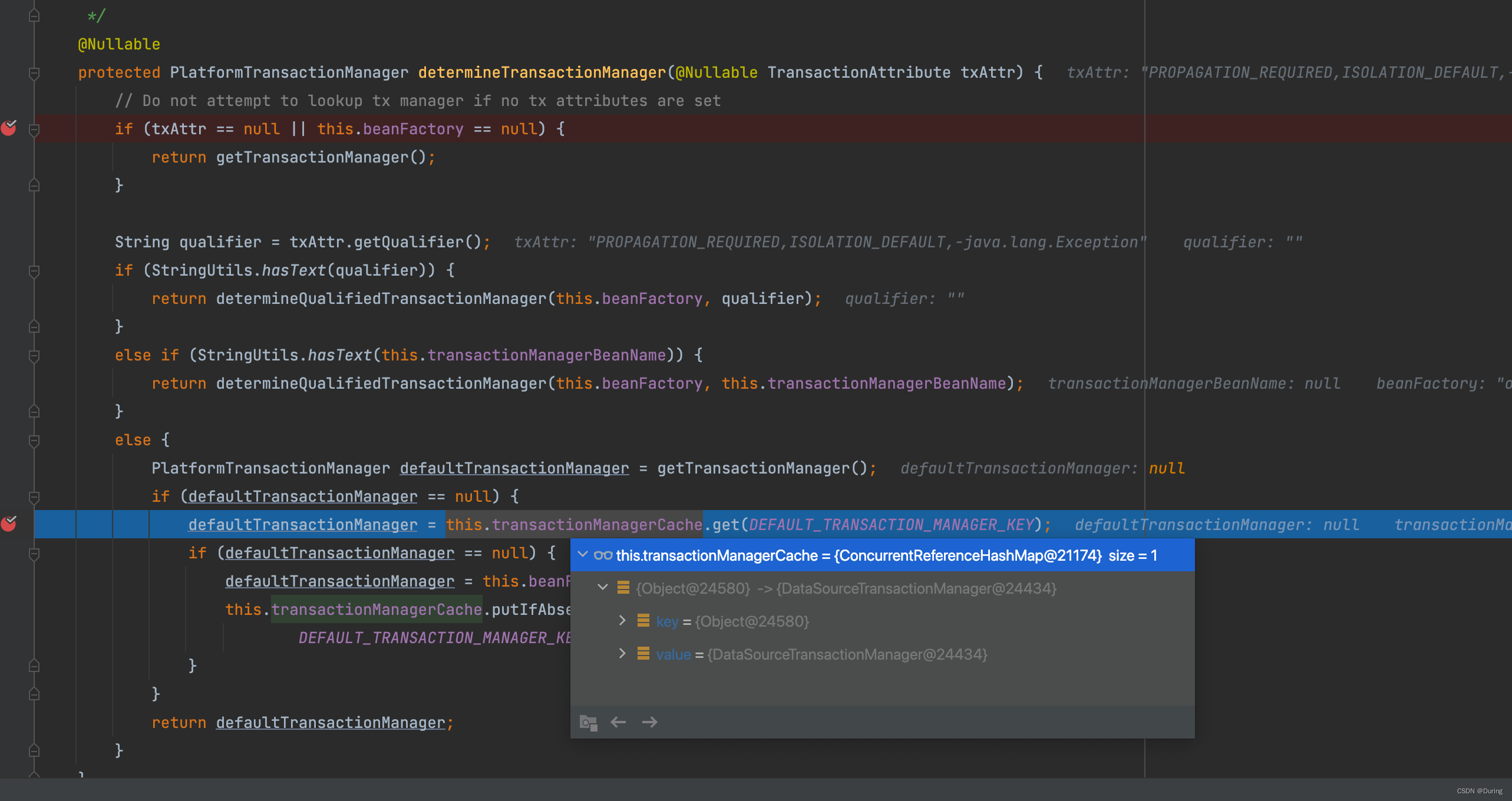Click the 'Do not attempt to lookup tx manager' comment
The height and width of the screenshot is (801, 1512).
click(x=418, y=101)
